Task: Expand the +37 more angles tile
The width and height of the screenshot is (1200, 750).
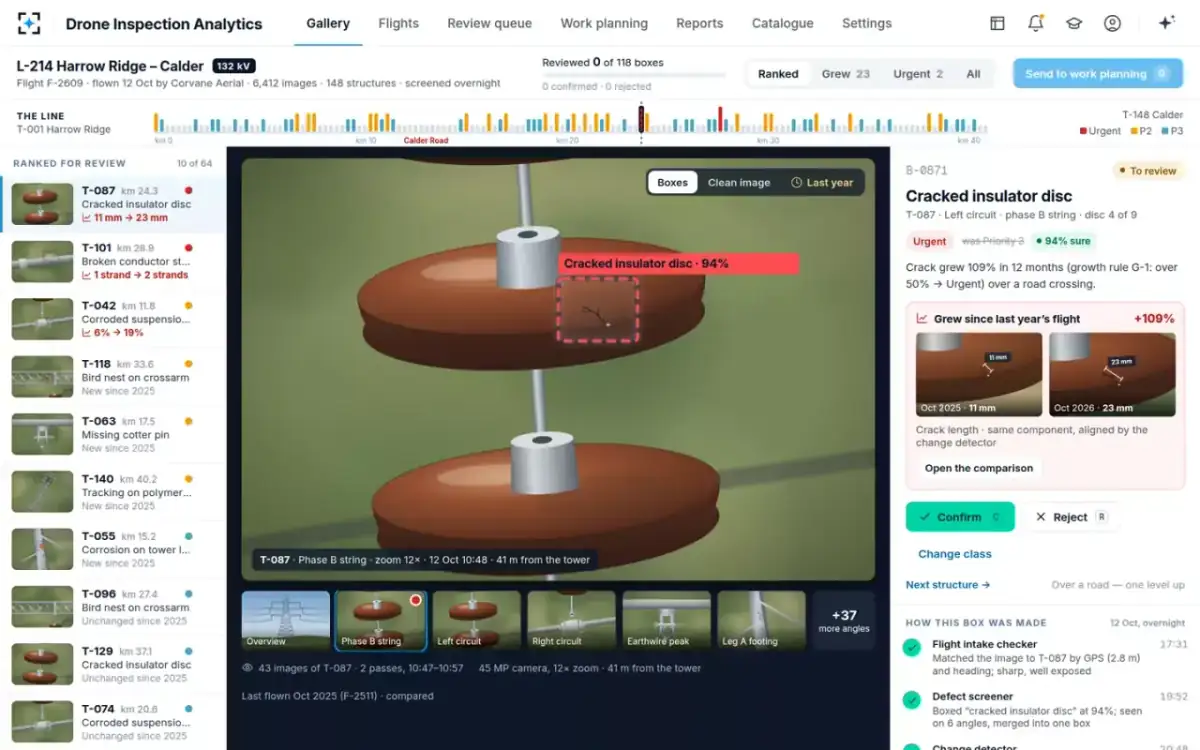Action: click(844, 621)
